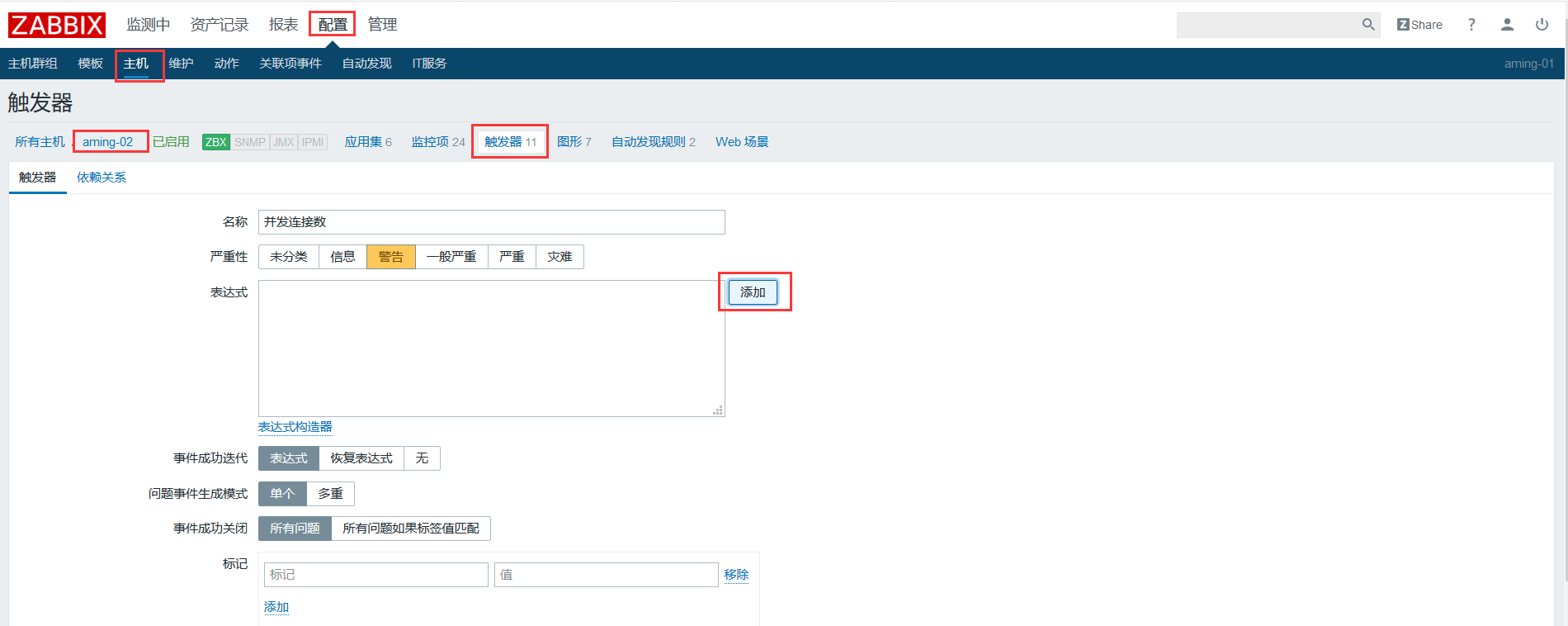The width and height of the screenshot is (1568, 626).
Task: Click the IPMI availability badge
Action: [313, 142]
